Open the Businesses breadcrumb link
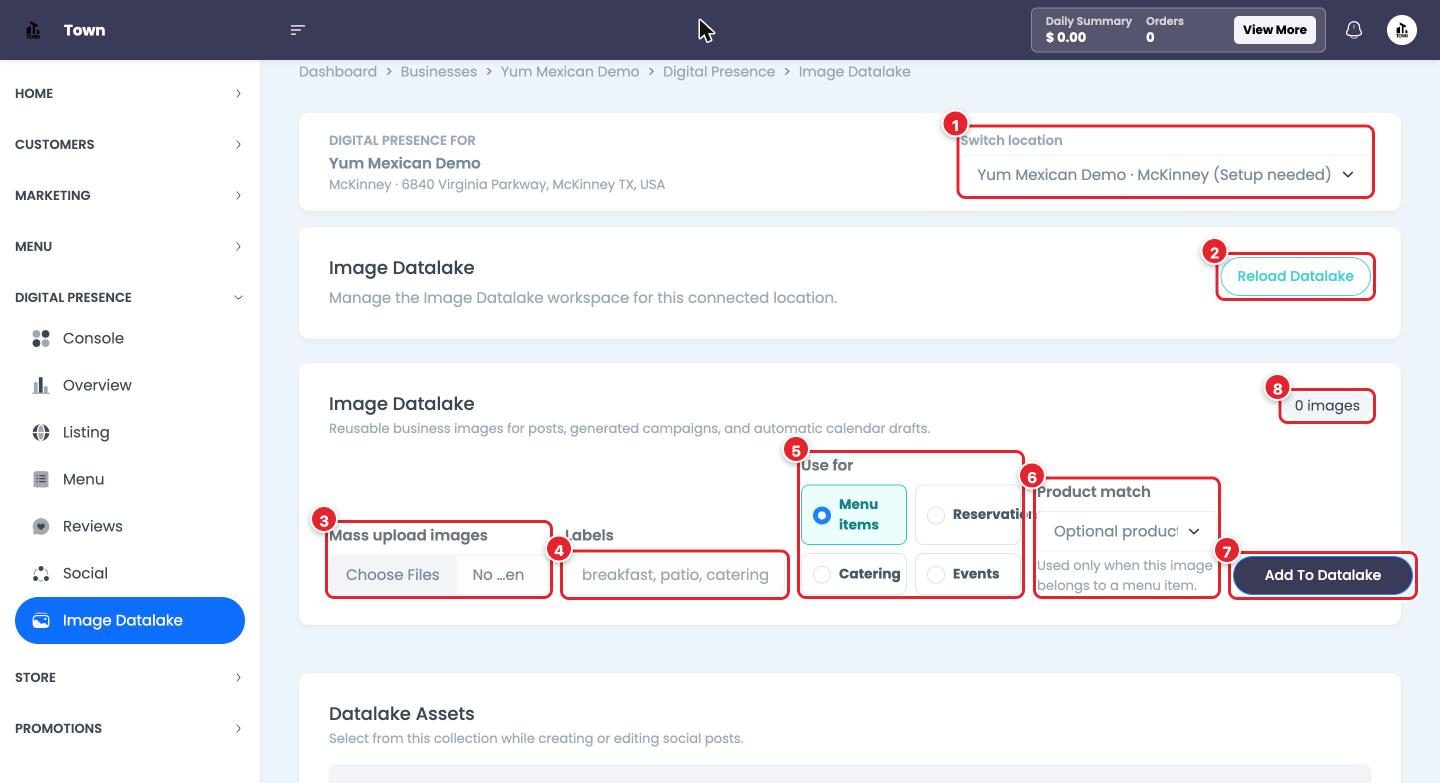 (439, 72)
